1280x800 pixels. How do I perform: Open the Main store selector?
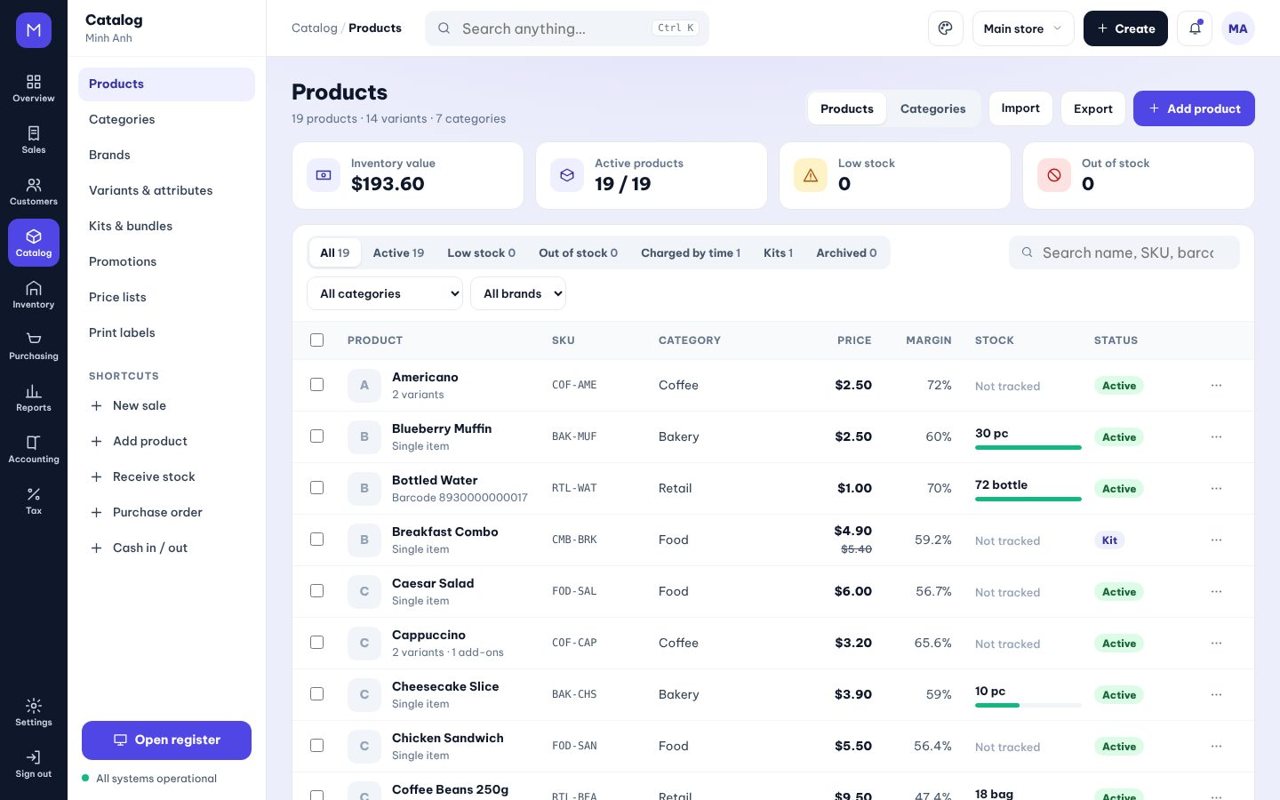point(1023,28)
